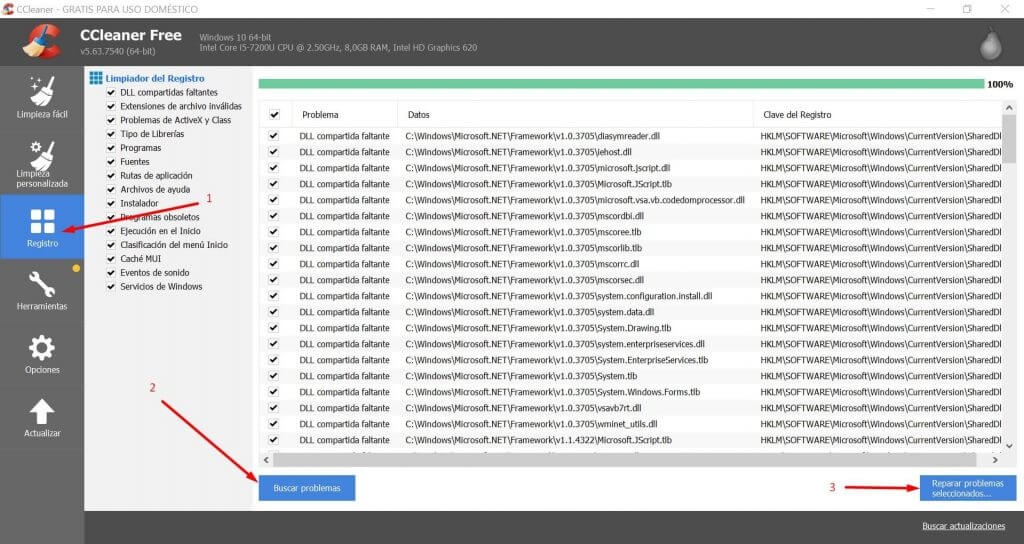Screen dimensions: 1024x544
Task: Select the mscorsec.dll path cell
Action: (x=524, y=280)
